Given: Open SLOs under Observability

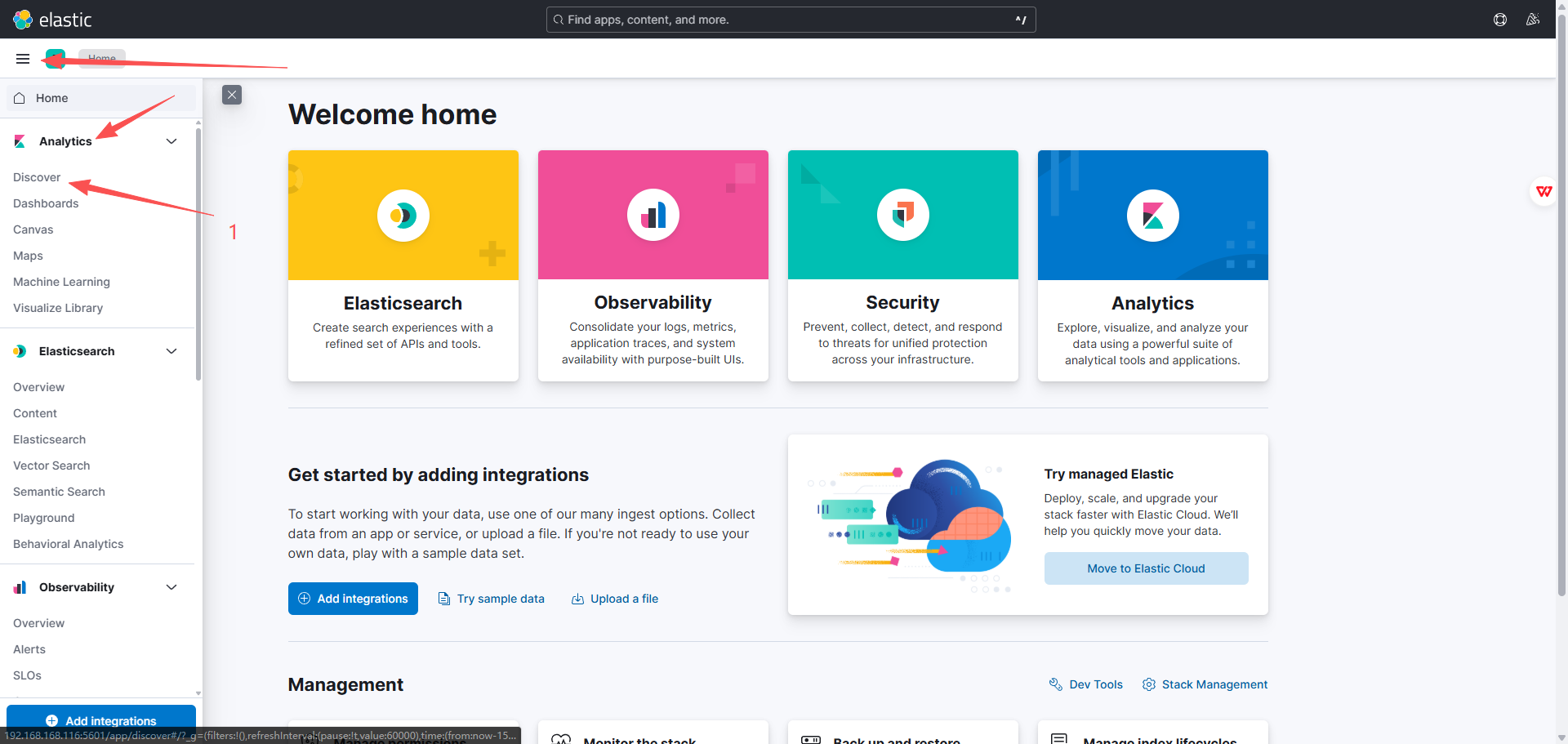Looking at the screenshot, I should 27,675.
